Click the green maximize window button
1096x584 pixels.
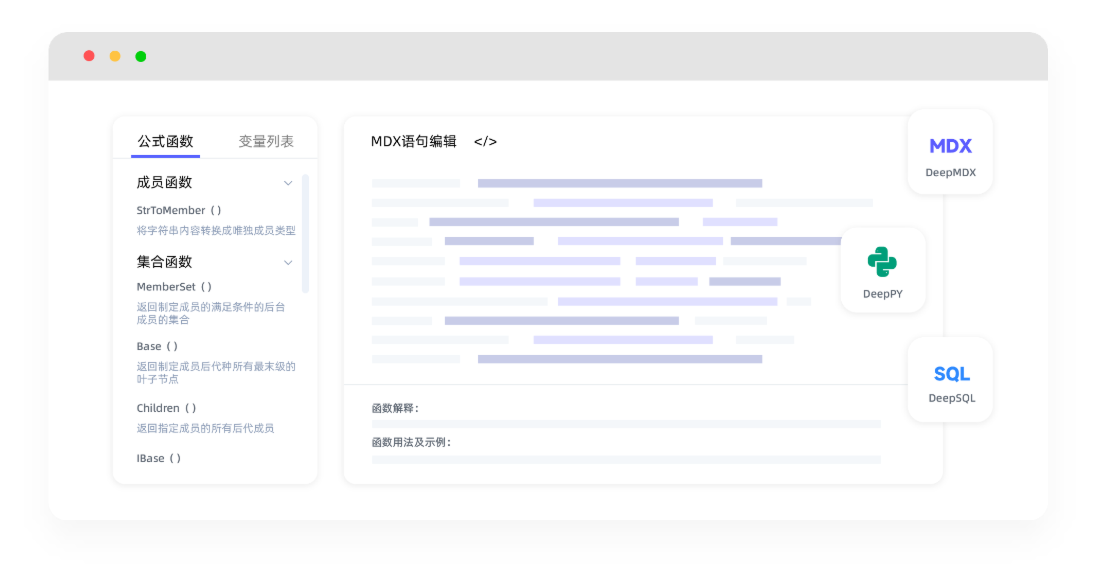tap(140, 56)
